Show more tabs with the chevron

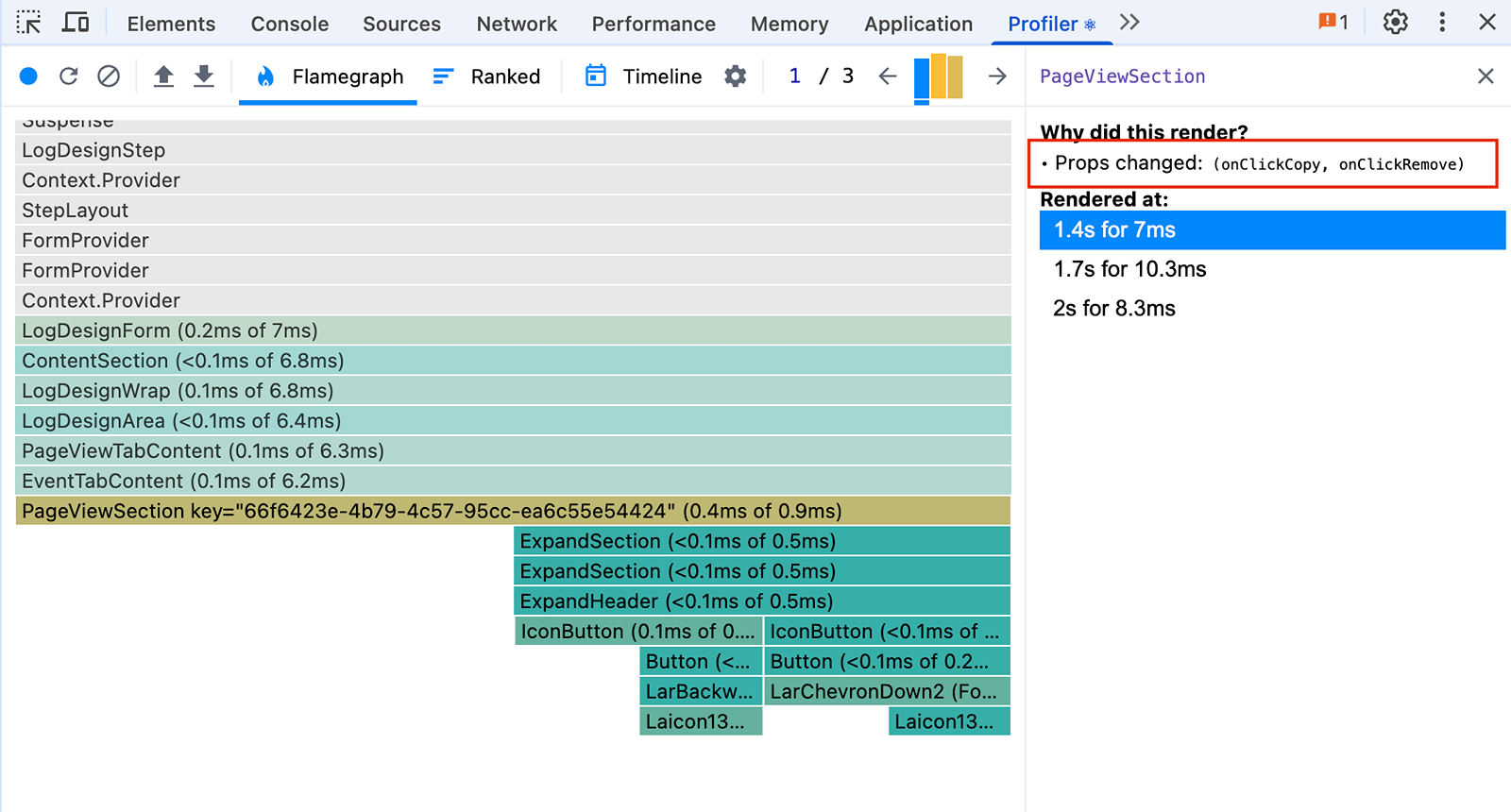click(x=1129, y=23)
